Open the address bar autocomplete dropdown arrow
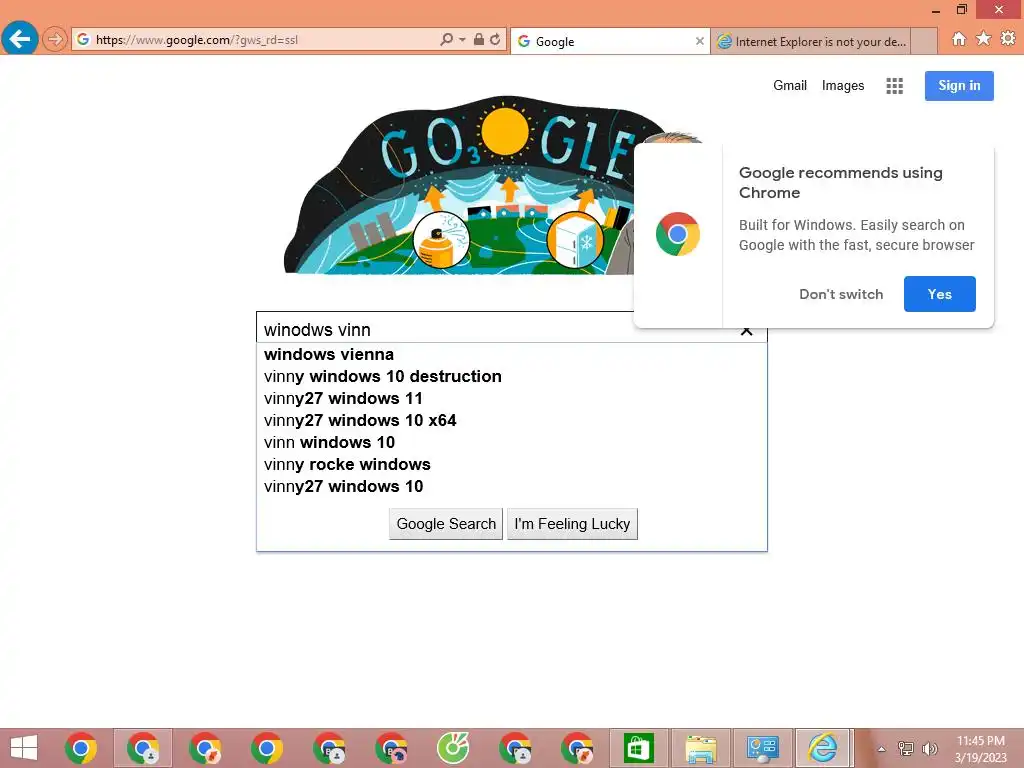This screenshot has width=1024, height=768. pyautogui.click(x=462, y=40)
